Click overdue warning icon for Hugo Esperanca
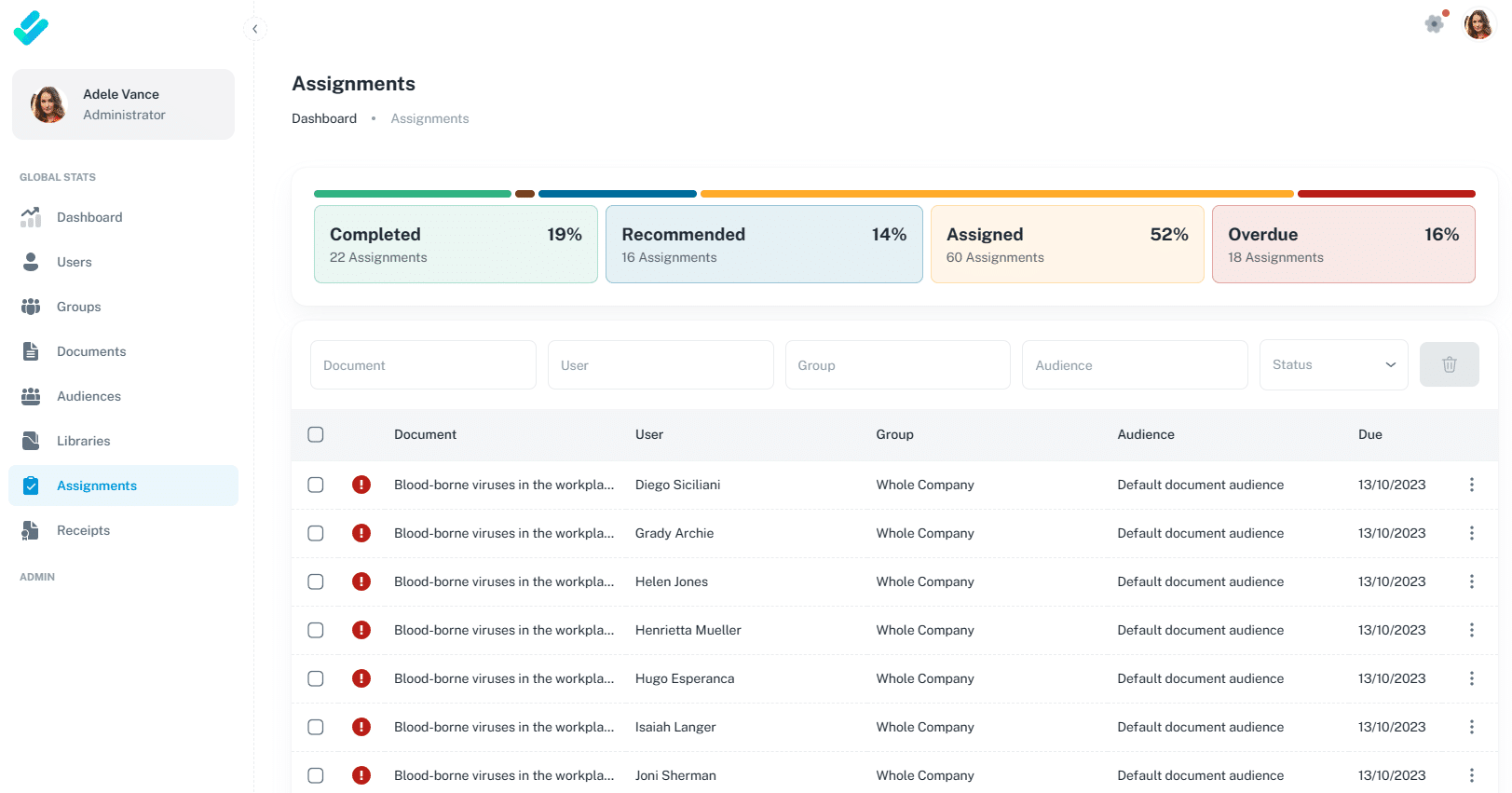The image size is (1512, 793). point(361,678)
